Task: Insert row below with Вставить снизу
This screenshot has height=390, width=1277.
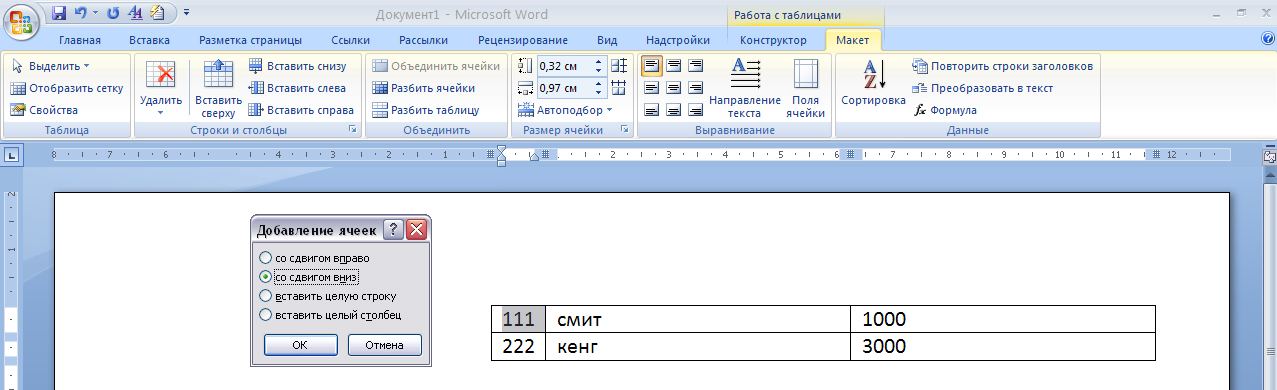Action: click(297, 66)
